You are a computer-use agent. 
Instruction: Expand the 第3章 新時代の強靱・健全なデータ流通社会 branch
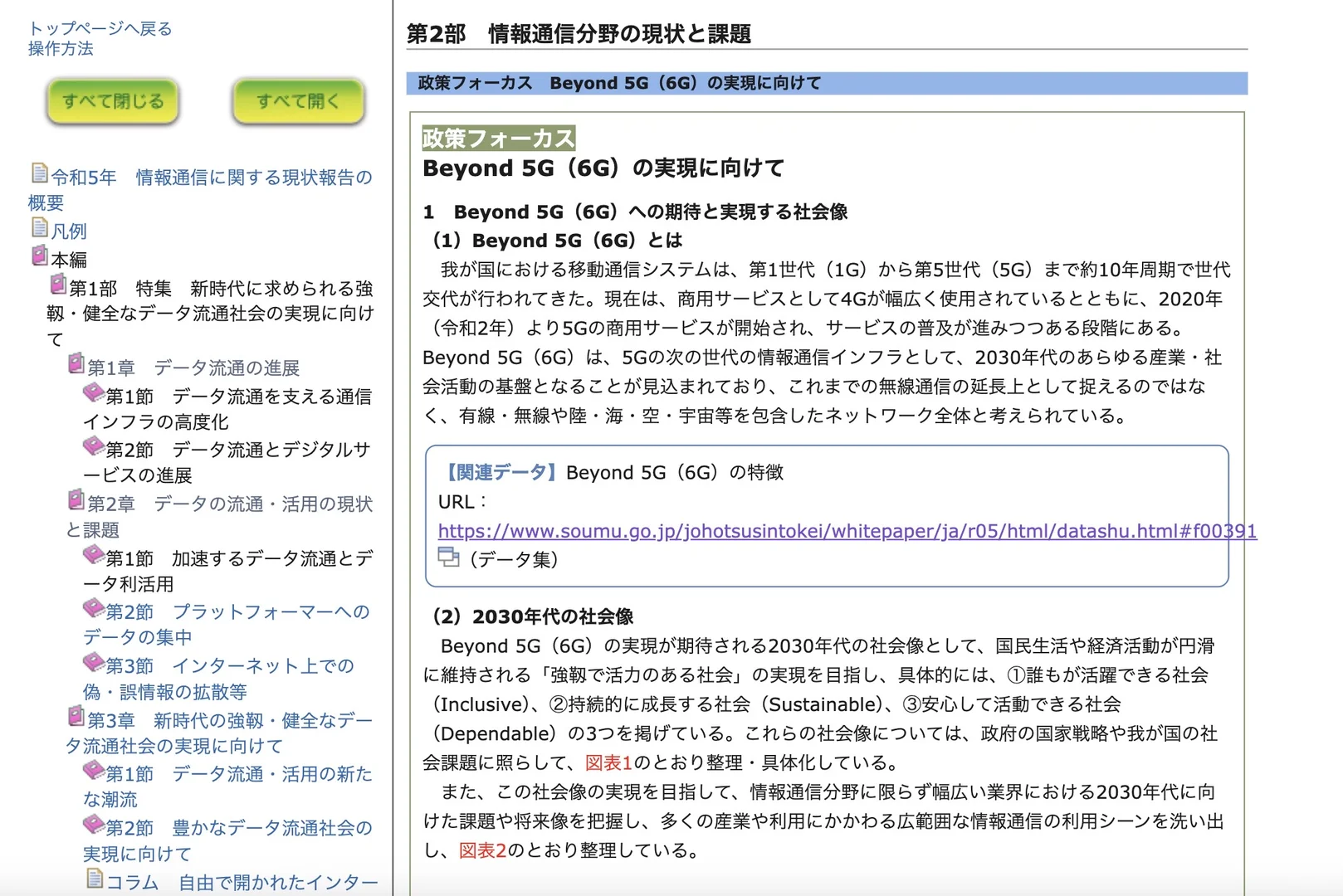point(75,714)
